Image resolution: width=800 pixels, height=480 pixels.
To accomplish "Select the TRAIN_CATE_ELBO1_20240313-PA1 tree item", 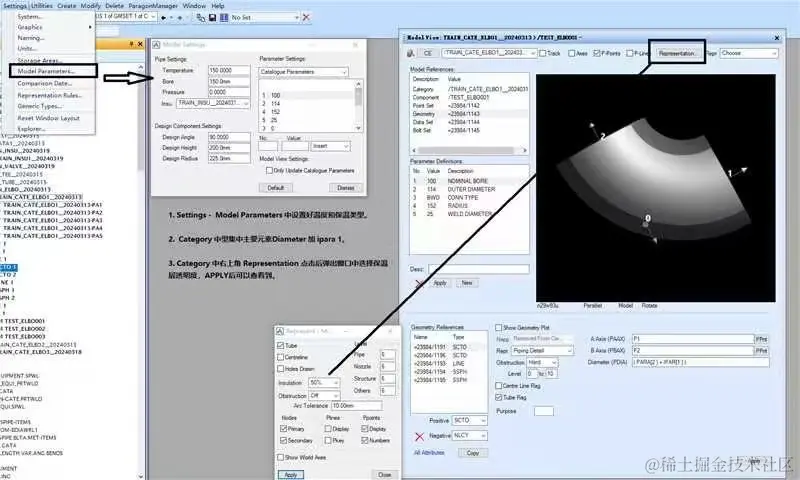I will click(53, 205).
